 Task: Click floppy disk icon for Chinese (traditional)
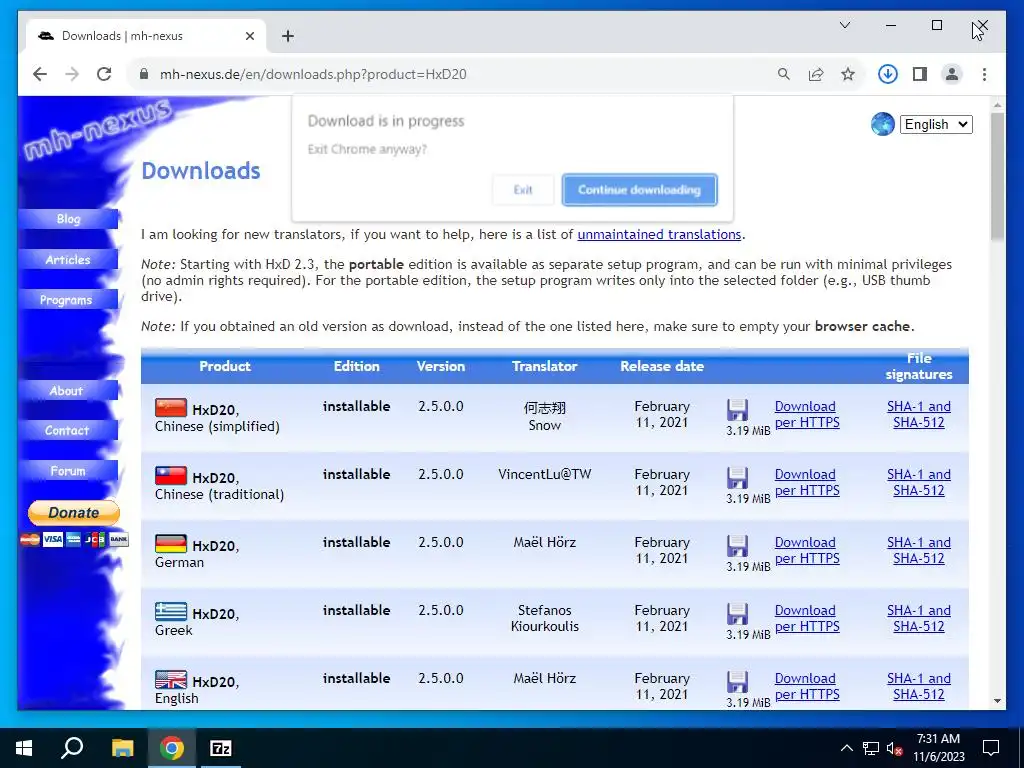tap(737, 478)
